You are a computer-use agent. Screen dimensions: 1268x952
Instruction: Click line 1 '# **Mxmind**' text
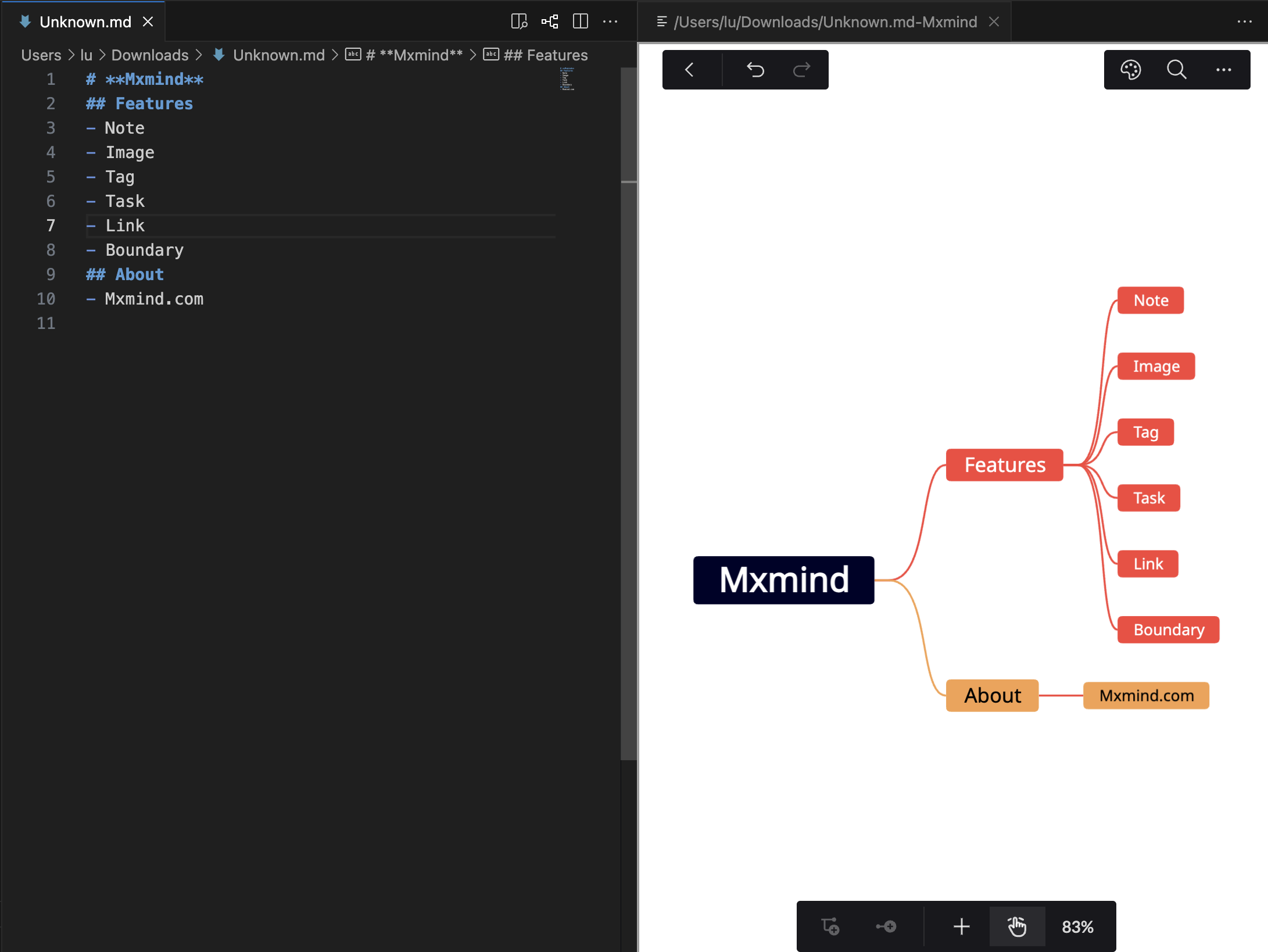tap(145, 79)
